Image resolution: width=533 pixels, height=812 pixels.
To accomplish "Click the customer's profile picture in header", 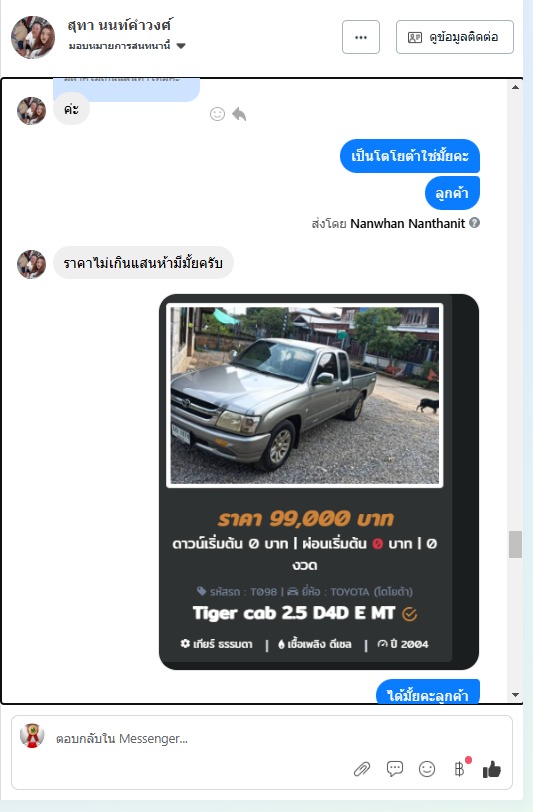I will tap(33, 37).
